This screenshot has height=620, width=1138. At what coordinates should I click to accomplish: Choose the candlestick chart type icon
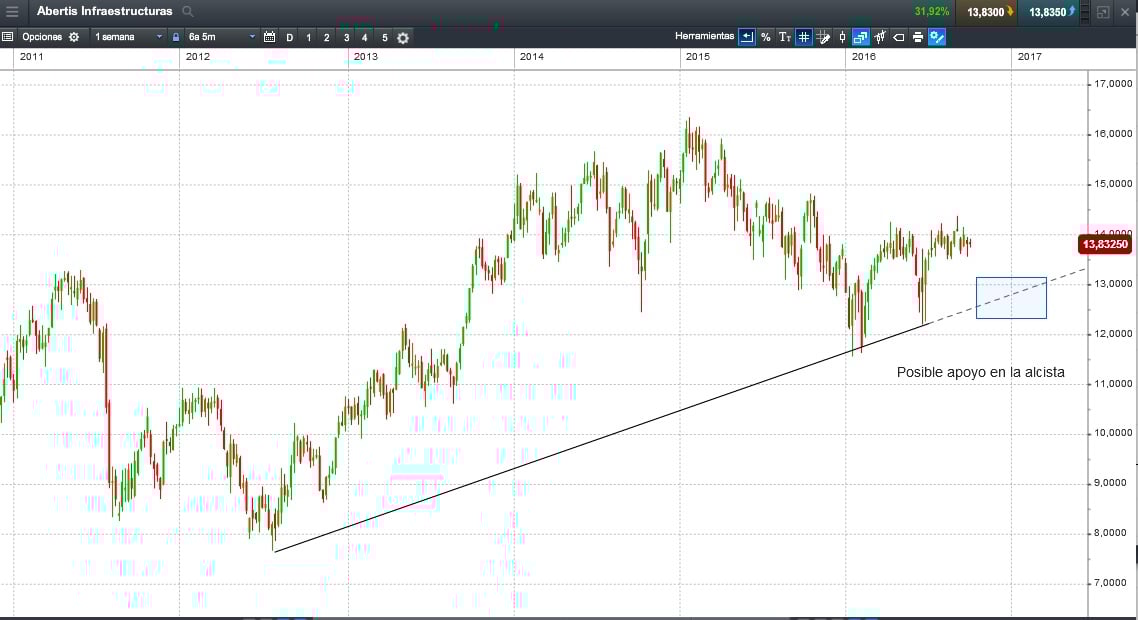(x=842, y=37)
